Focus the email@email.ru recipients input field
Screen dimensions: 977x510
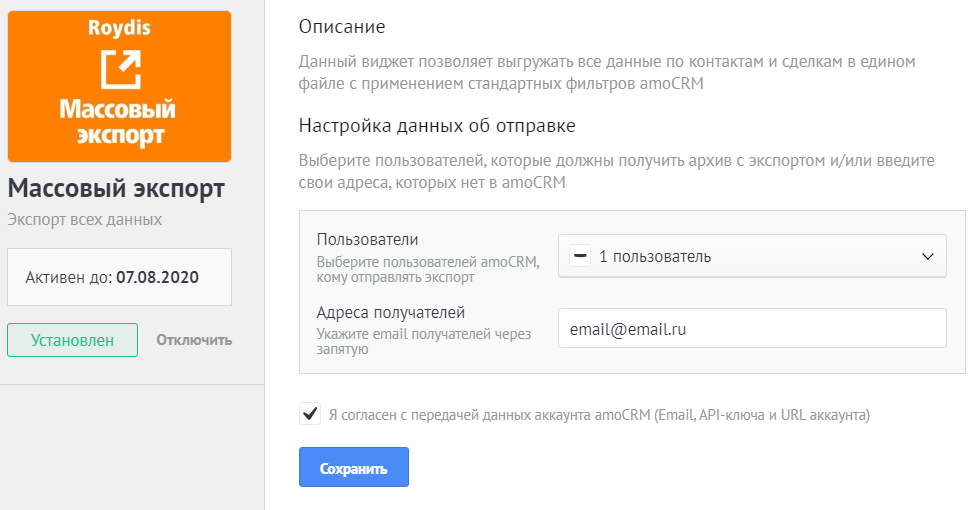click(x=752, y=328)
